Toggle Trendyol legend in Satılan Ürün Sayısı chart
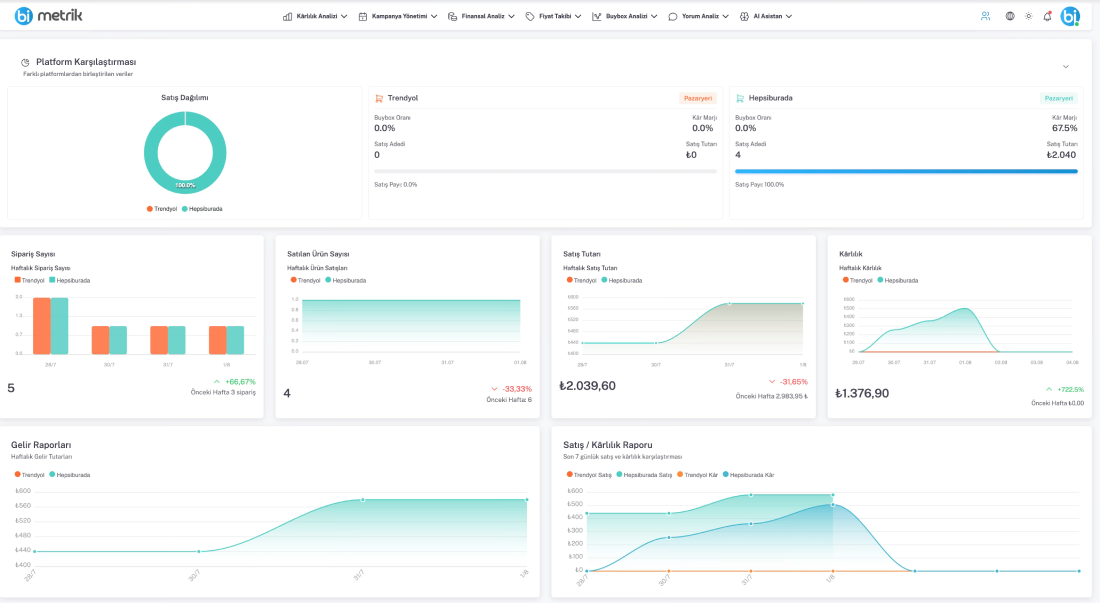Image resolution: width=1100 pixels, height=603 pixels. click(305, 280)
